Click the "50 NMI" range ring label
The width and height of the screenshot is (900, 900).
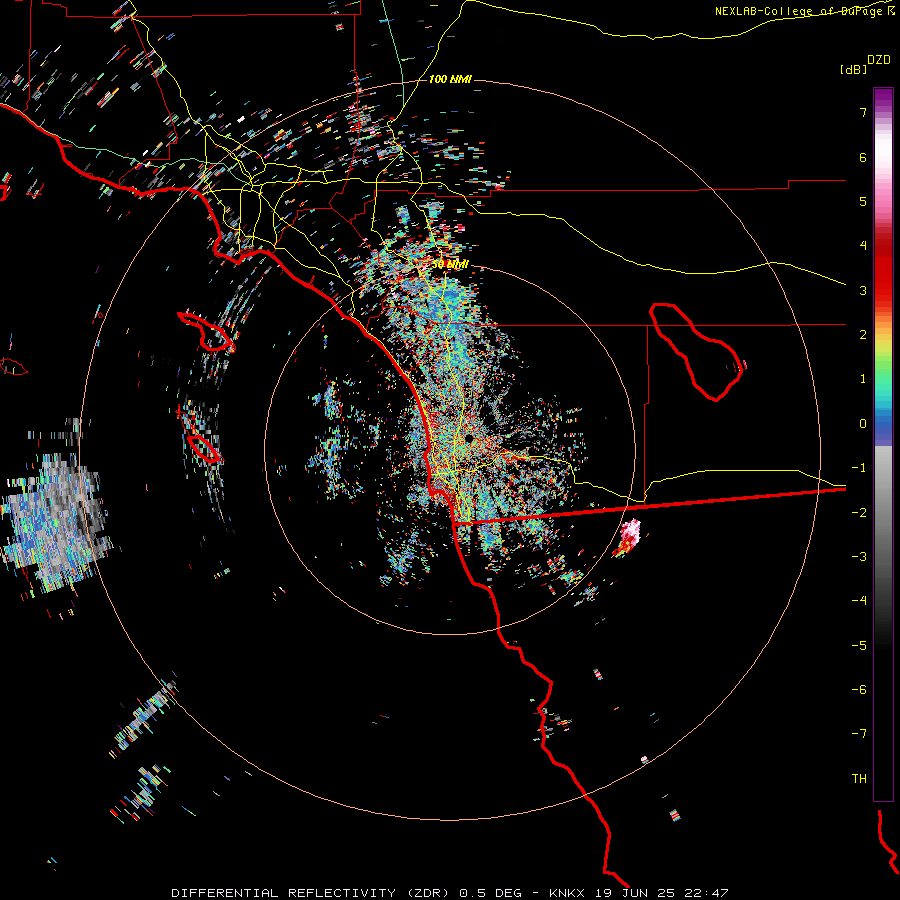click(450, 265)
